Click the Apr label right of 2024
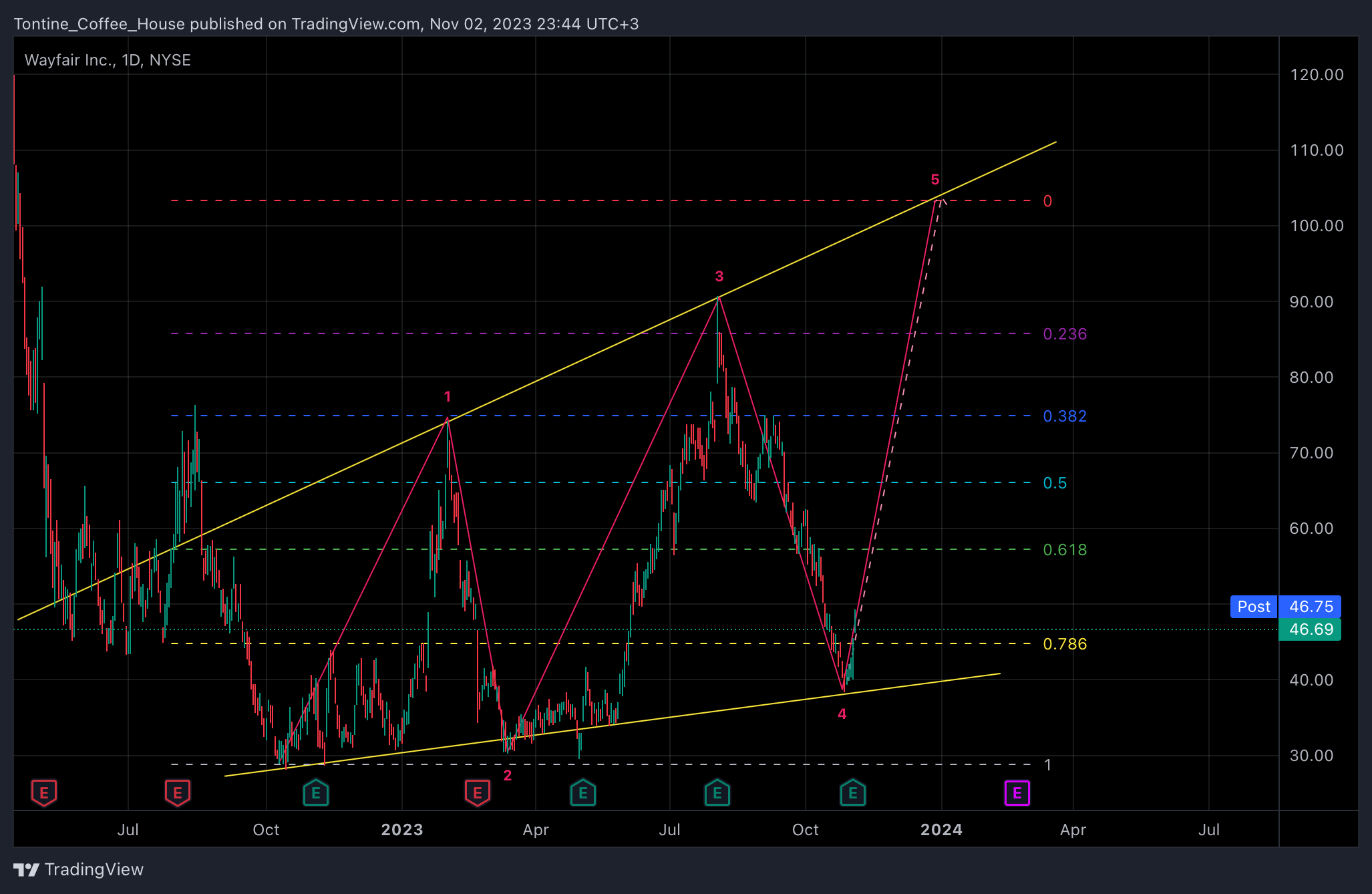1372x894 pixels. click(x=1073, y=831)
